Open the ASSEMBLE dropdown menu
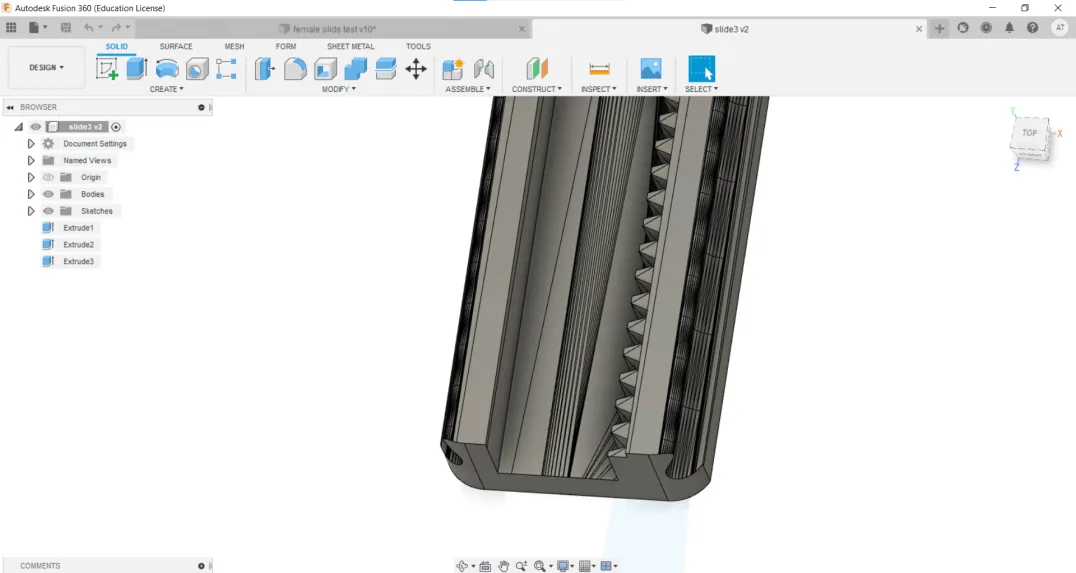 (468, 89)
